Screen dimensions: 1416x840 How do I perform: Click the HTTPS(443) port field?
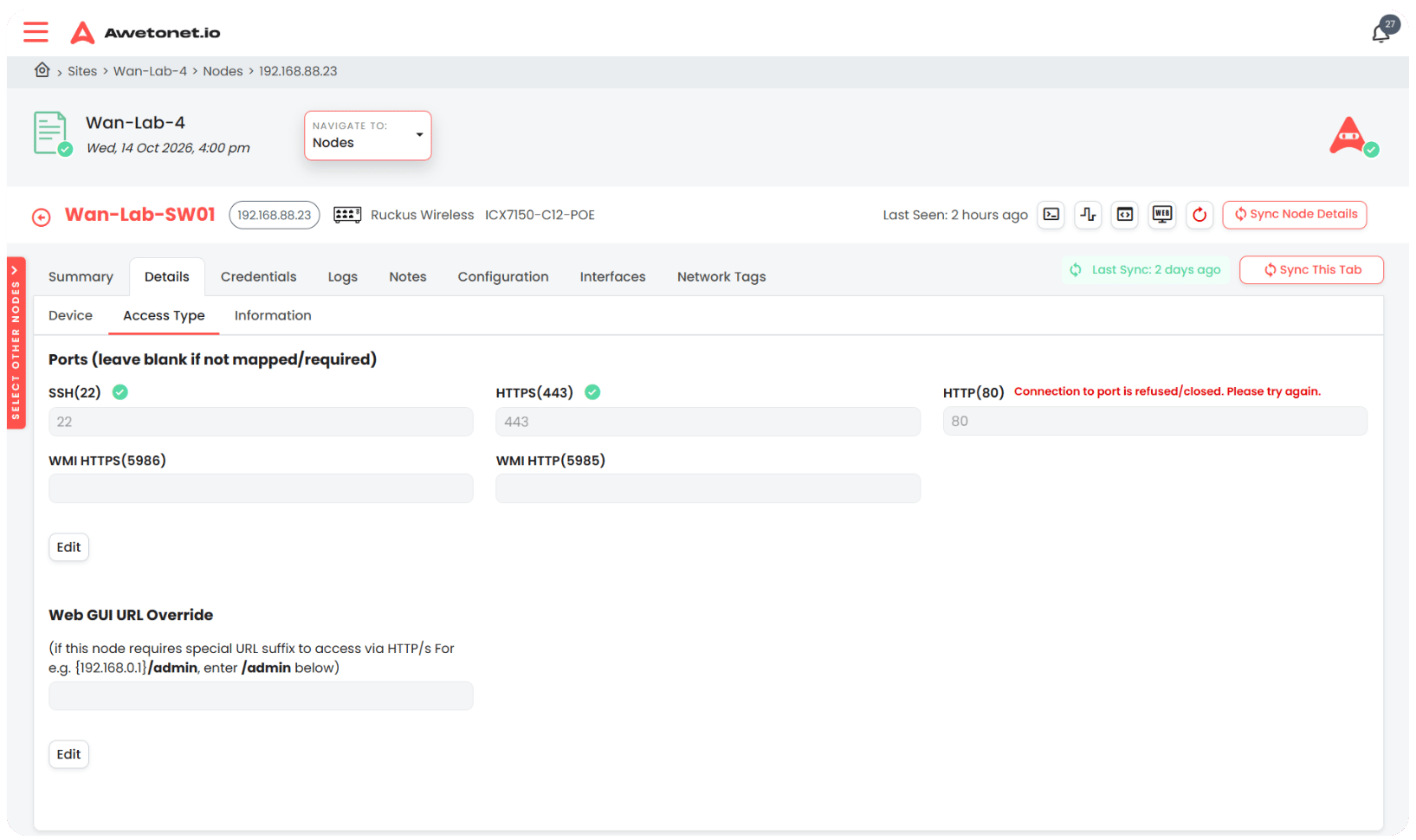coord(708,422)
